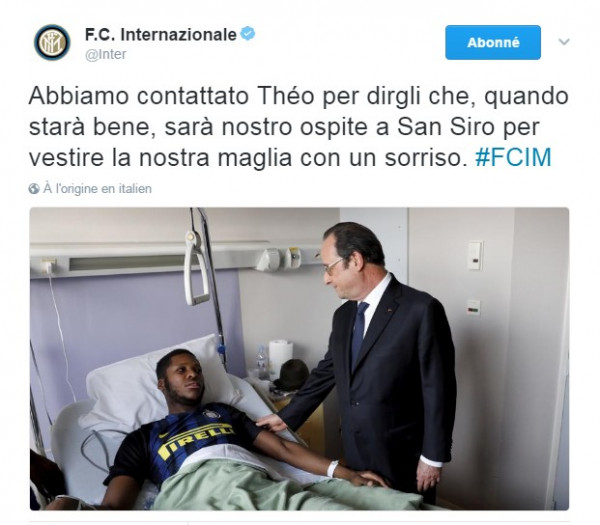
Task: Open the F.C. Internazionale profile name
Action: pos(161,35)
